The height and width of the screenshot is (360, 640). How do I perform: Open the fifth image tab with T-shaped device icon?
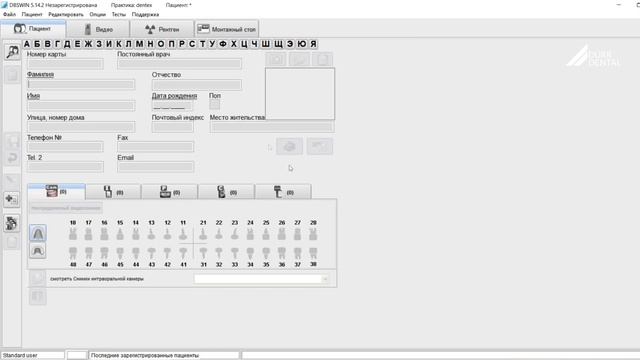pyautogui.click(x=283, y=192)
